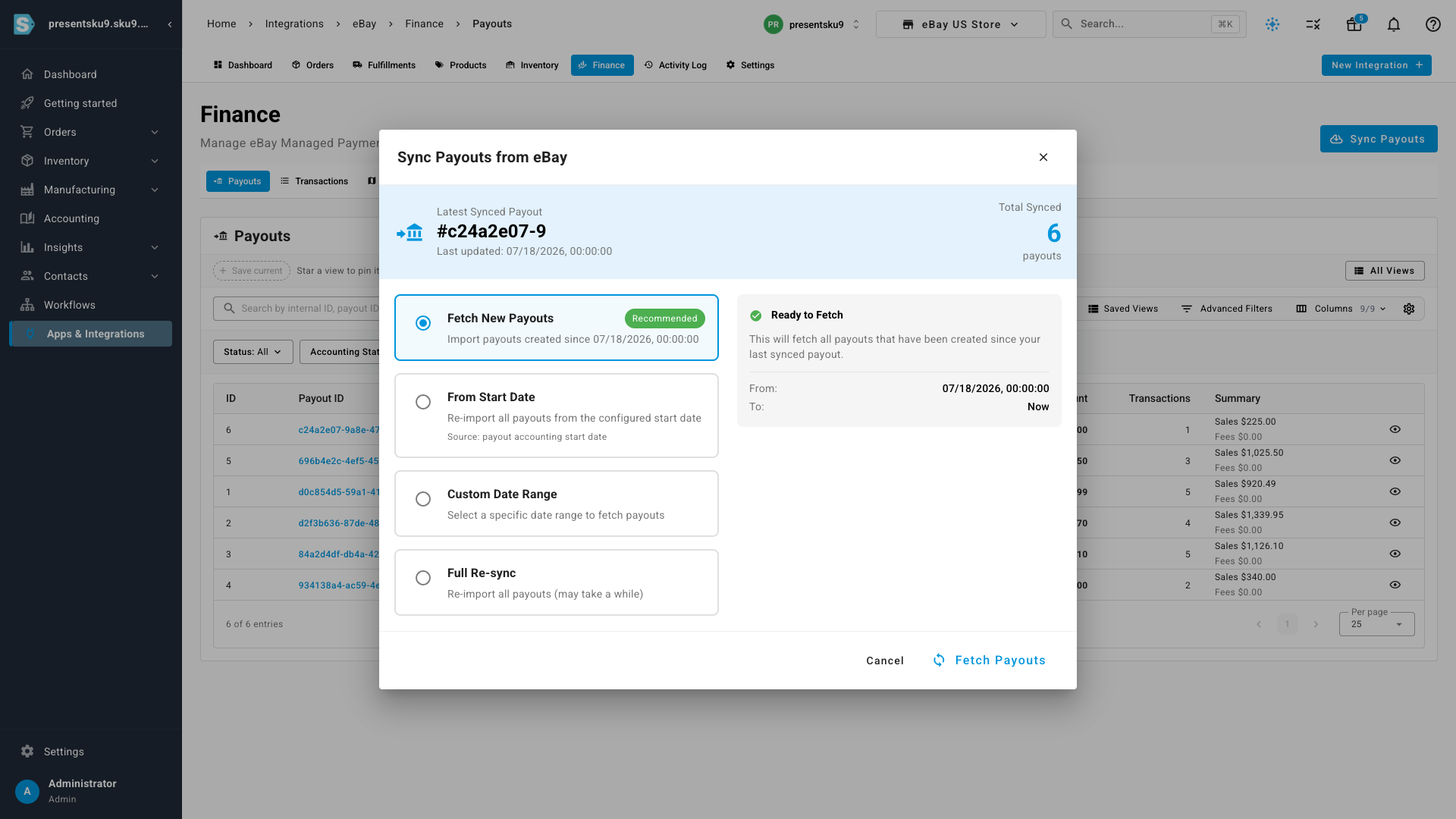1456x819 pixels.
Task: Collapse the sidebar with the chevron
Action: 170,24
